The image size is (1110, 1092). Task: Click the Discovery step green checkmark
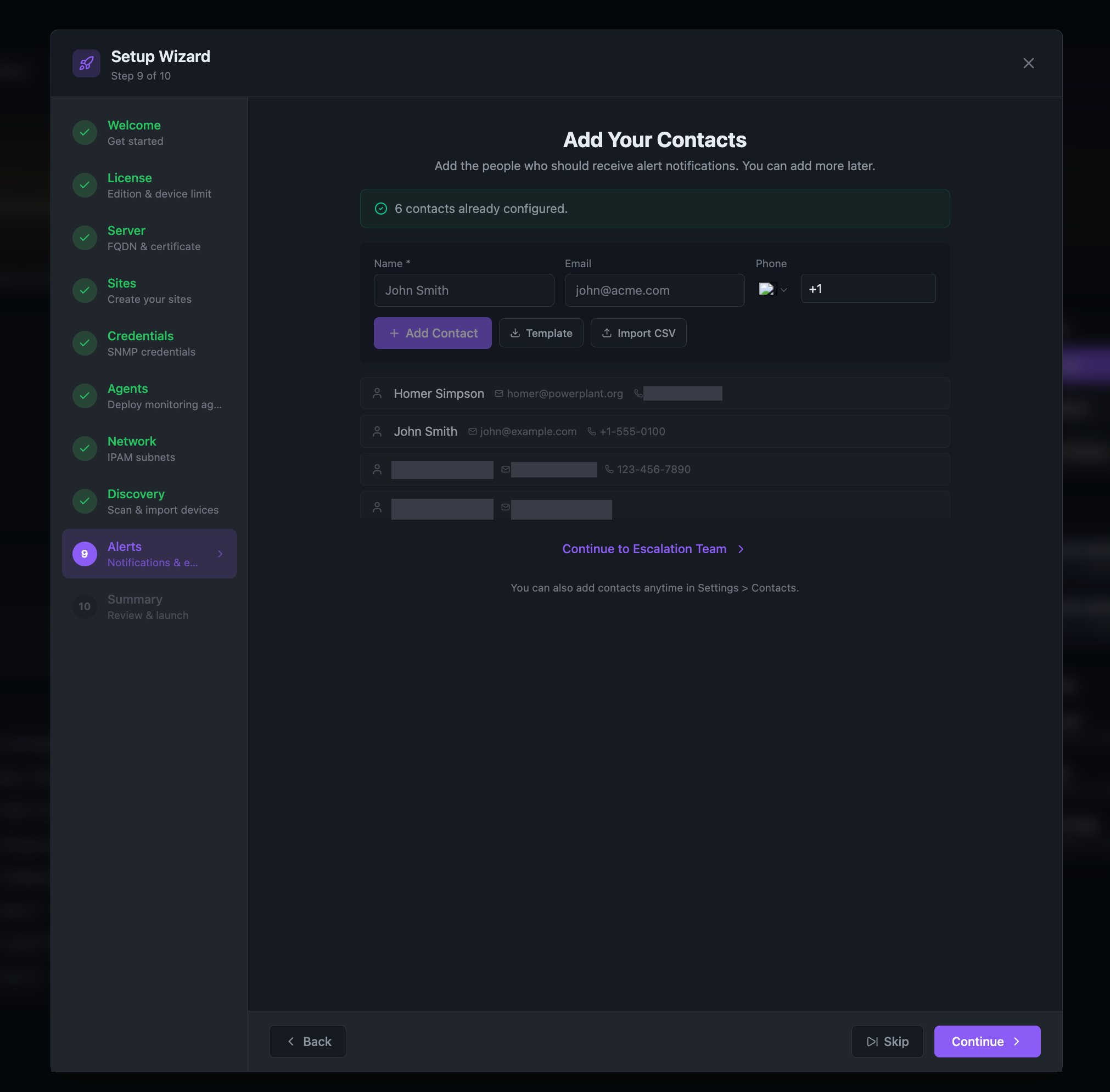85,501
